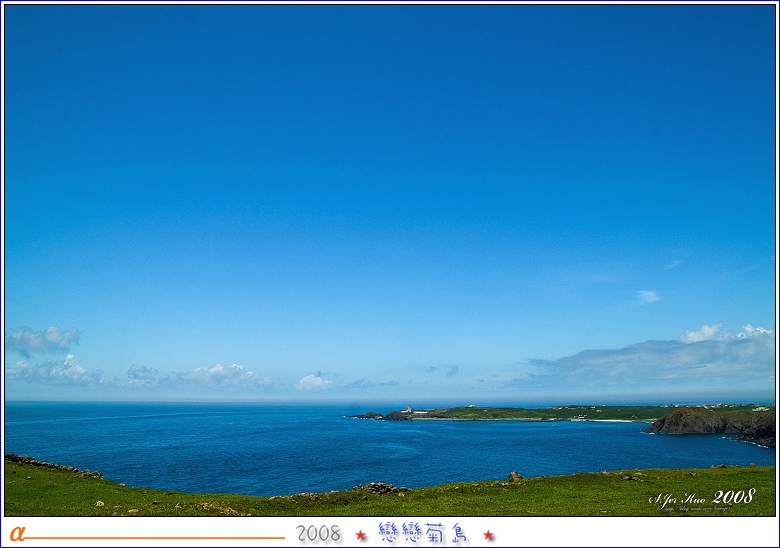The height and width of the screenshot is (548, 780).
Task: Click the small wispy cloud in right sky
Action: point(647,297)
